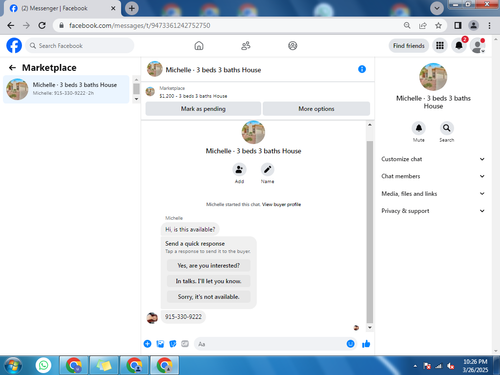This screenshot has width=500, height=375.
Task: Open the Groups icon in top navigation
Action: 293,46
